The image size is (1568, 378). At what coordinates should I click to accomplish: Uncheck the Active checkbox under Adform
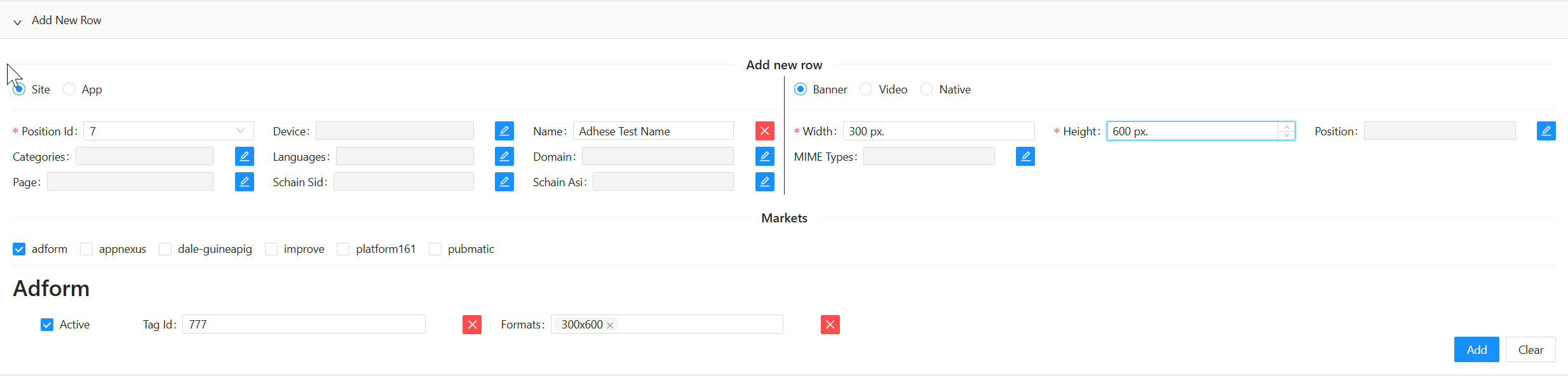47,325
